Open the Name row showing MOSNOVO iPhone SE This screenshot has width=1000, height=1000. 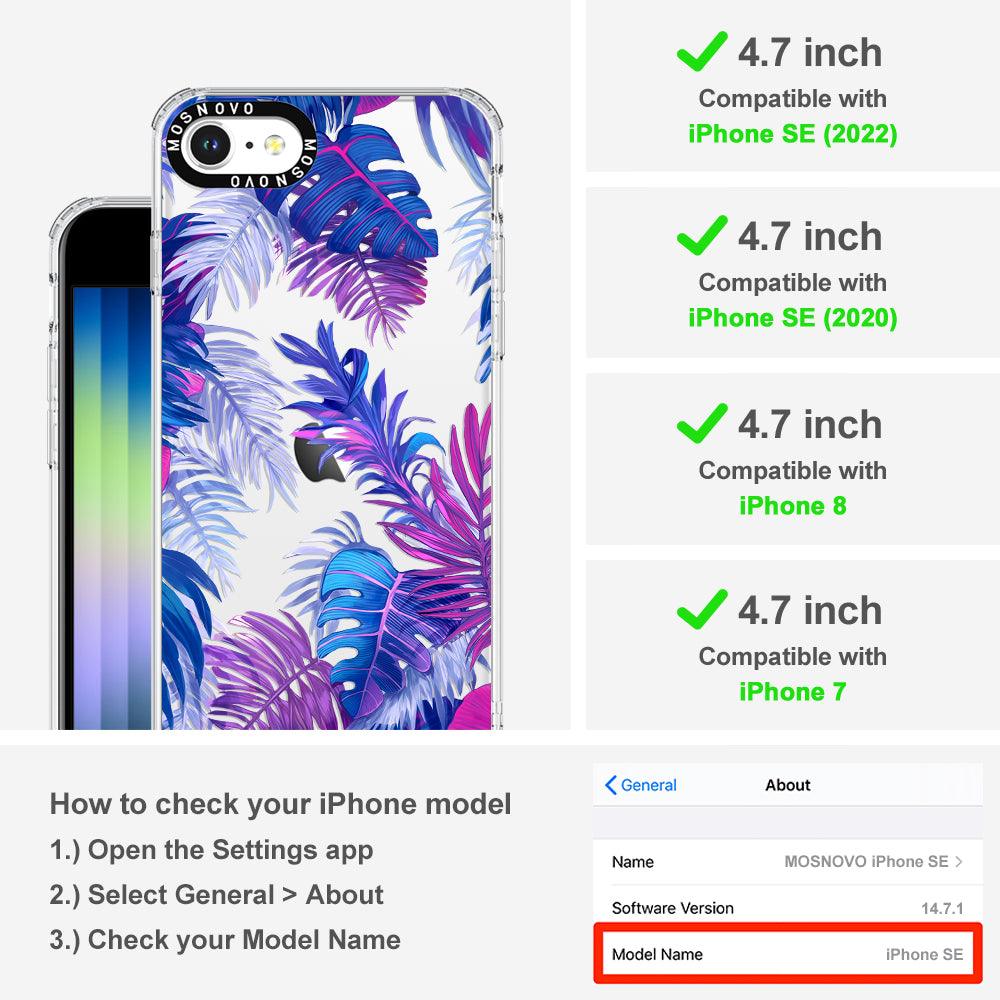[788, 862]
